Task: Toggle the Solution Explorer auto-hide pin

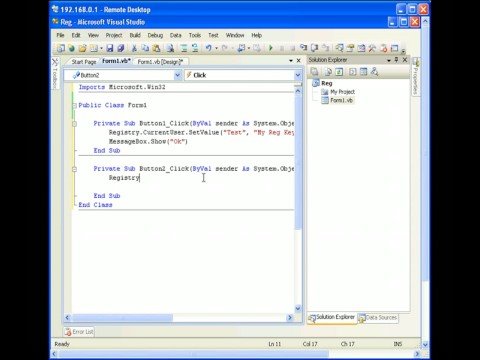Action: [396, 60]
